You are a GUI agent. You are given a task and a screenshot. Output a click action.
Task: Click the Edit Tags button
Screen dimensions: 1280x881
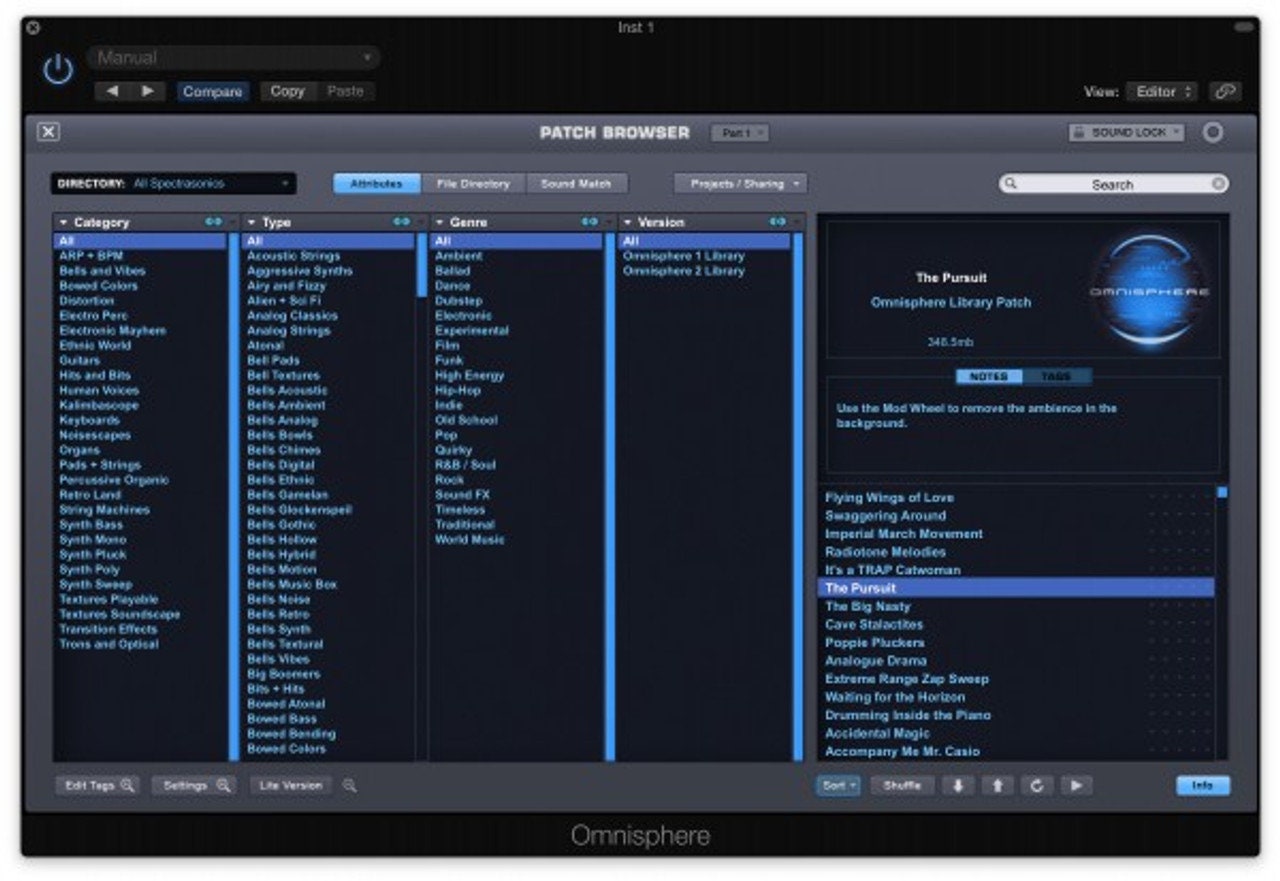[98, 786]
